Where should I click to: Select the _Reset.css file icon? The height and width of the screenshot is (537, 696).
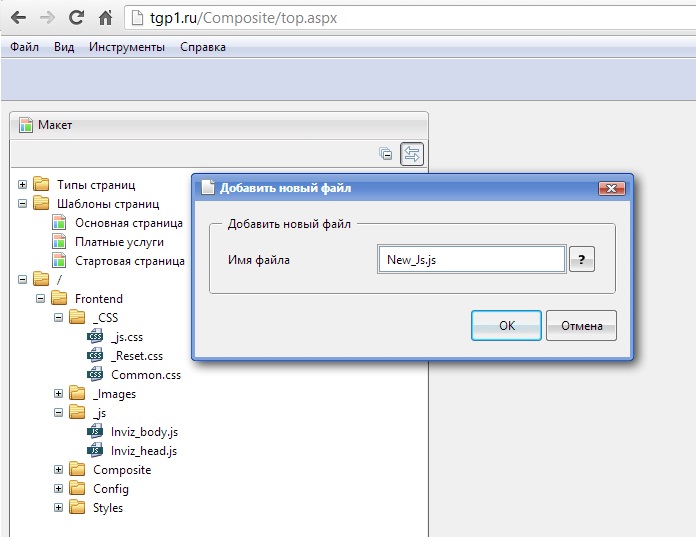pos(95,356)
